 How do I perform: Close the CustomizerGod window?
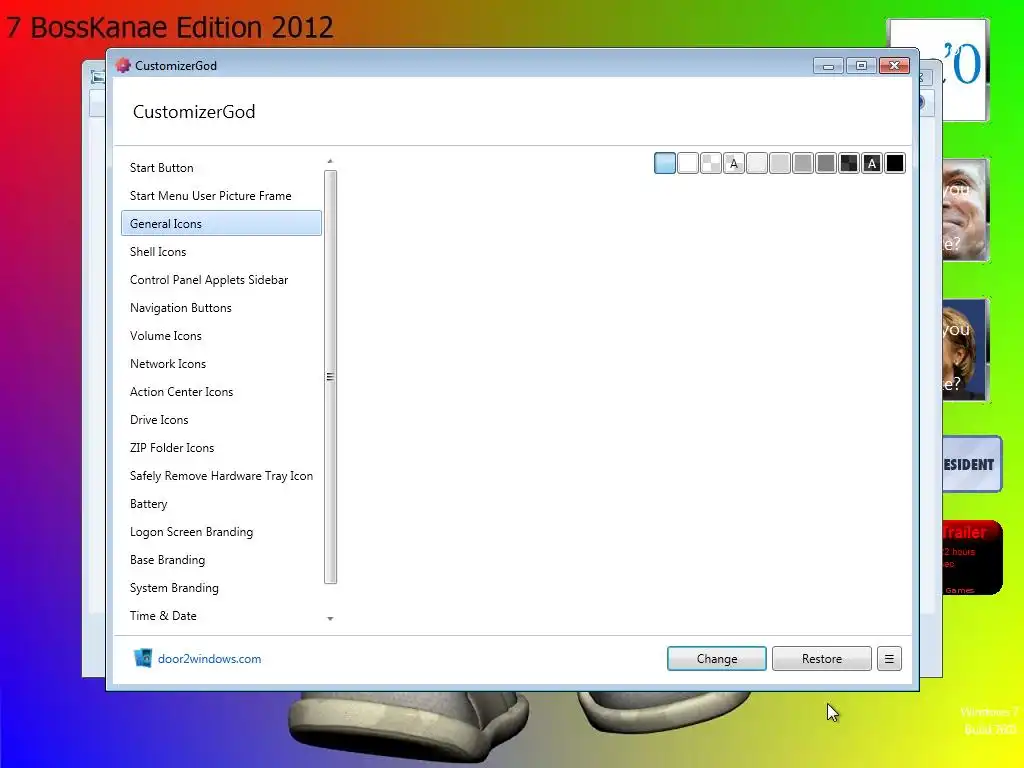tap(894, 66)
